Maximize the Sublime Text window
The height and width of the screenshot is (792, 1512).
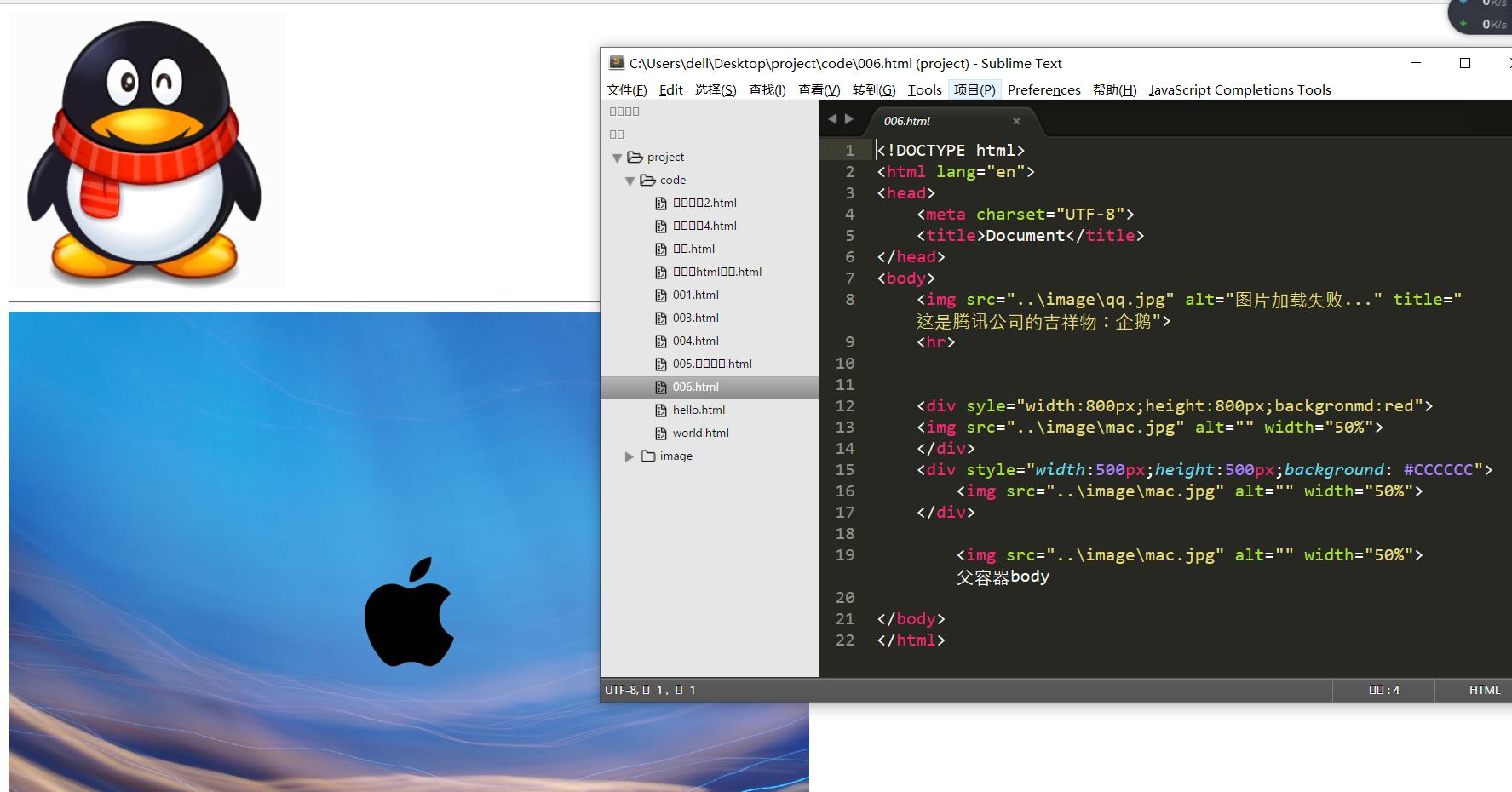coord(1465,63)
